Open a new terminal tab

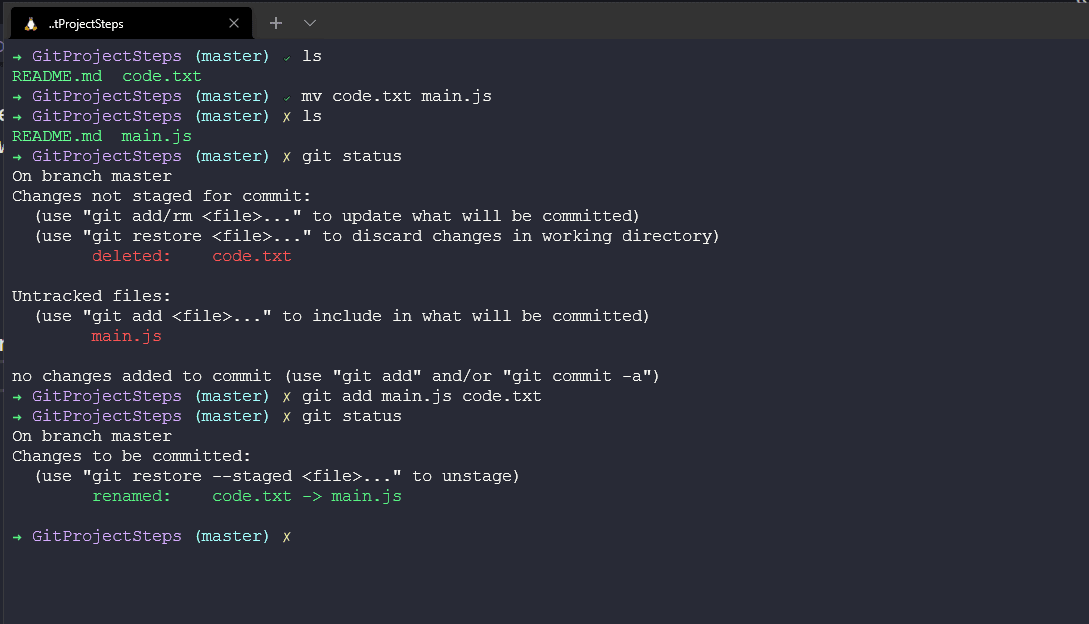(276, 23)
